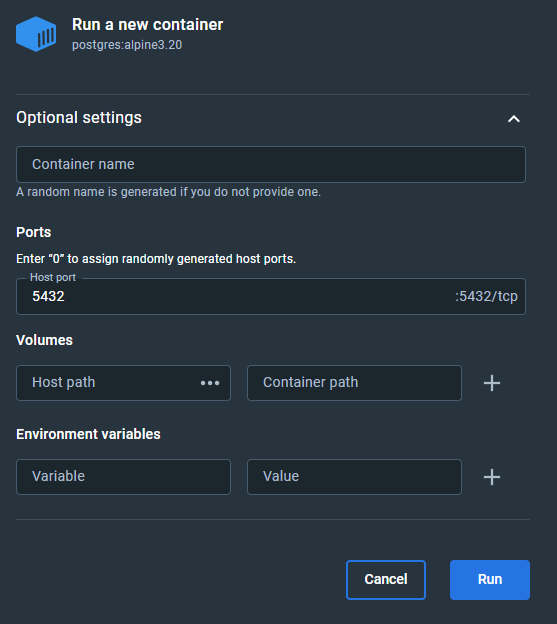Image resolution: width=557 pixels, height=624 pixels.
Task: Cancel the new container dialog
Action: tap(386, 580)
